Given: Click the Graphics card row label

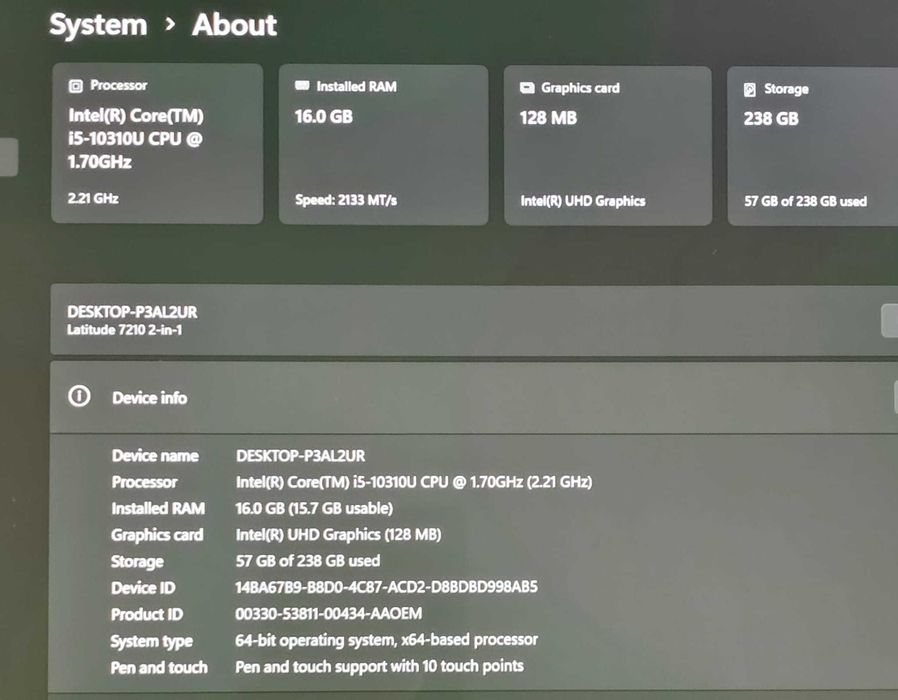Looking at the screenshot, I should [157, 535].
